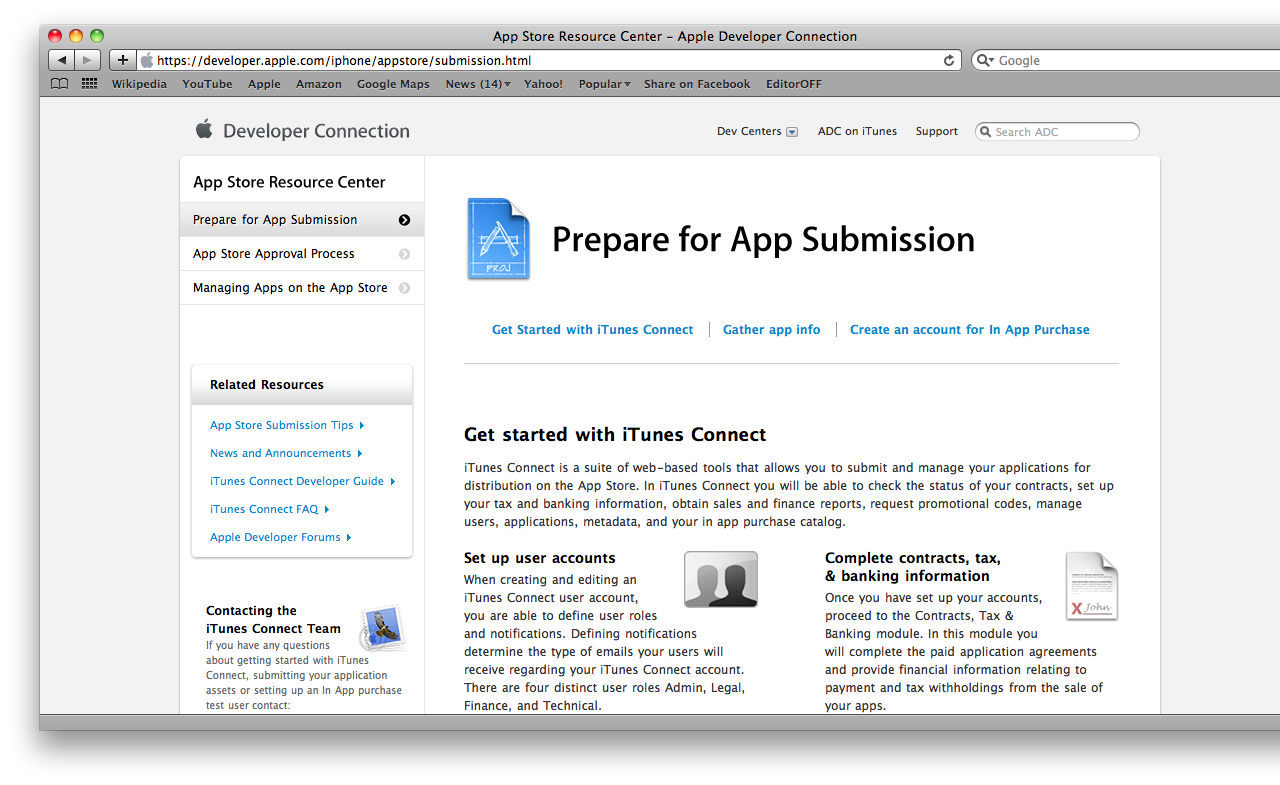The width and height of the screenshot is (1280, 785).
Task: Click Share on Facebook bookmark
Action: point(697,84)
